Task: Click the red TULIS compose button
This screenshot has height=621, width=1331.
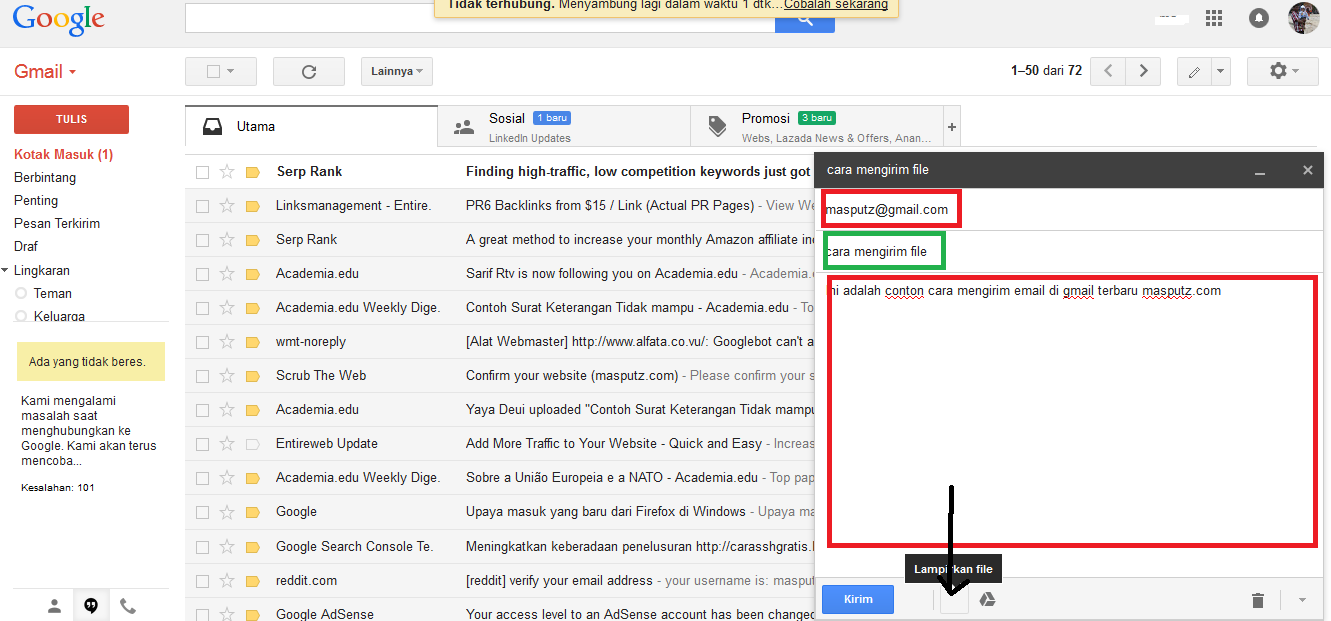Action: pyautogui.click(x=71, y=119)
